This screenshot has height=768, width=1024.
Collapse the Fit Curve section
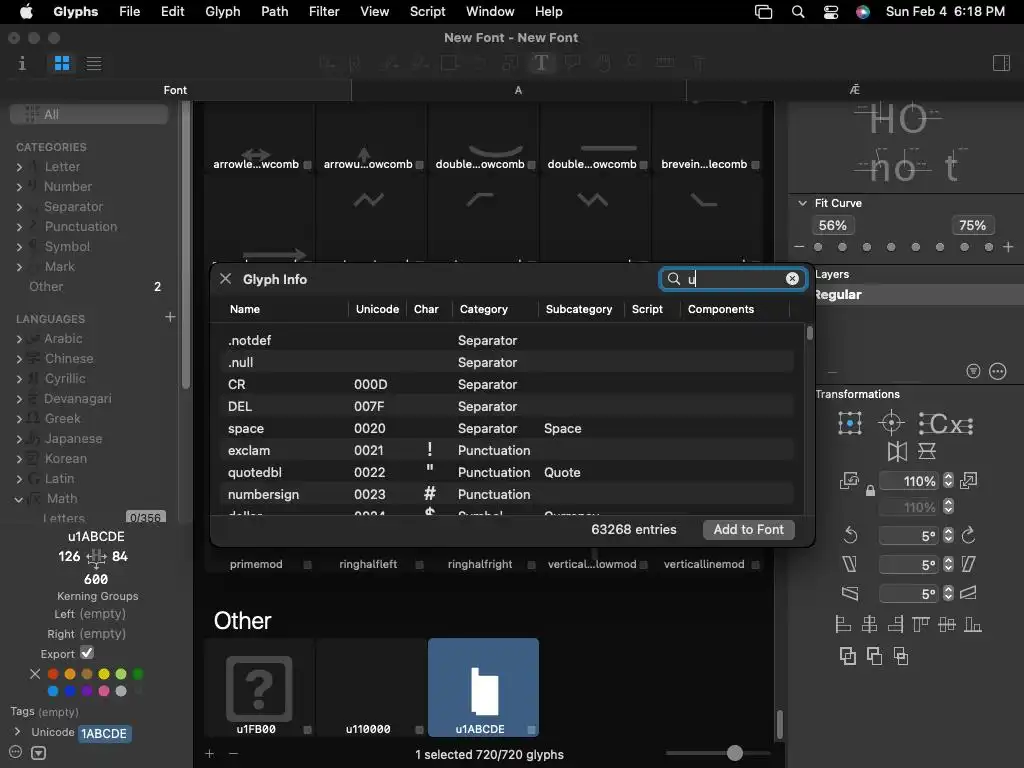tap(803, 203)
